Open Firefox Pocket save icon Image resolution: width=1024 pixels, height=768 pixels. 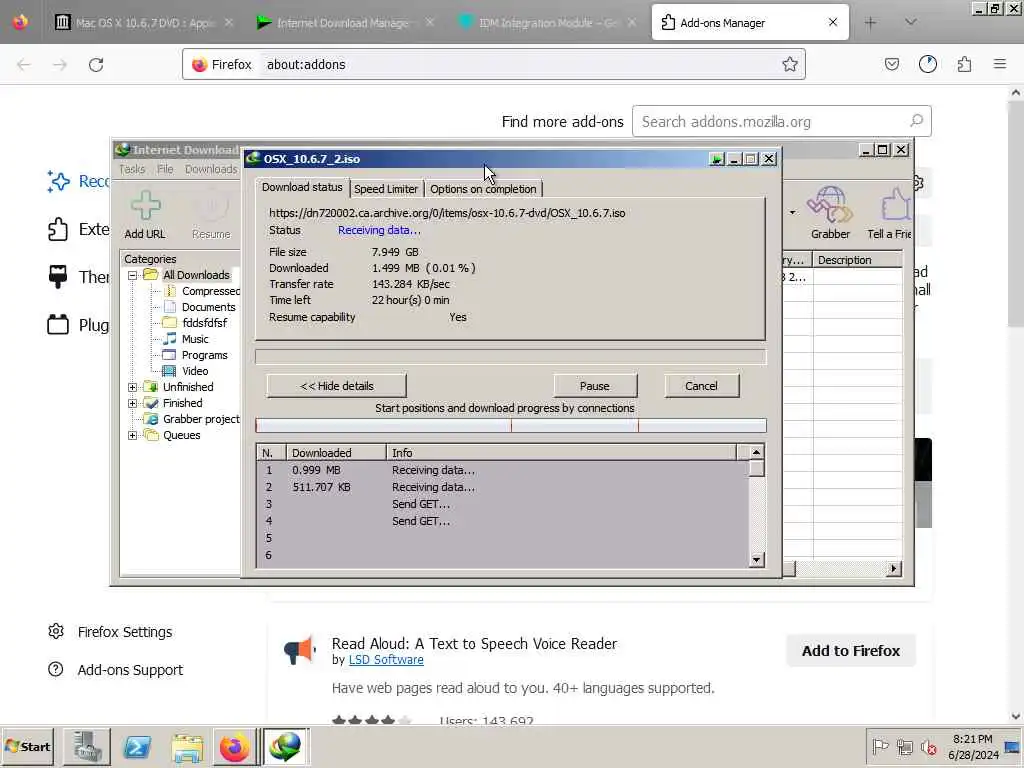891,64
